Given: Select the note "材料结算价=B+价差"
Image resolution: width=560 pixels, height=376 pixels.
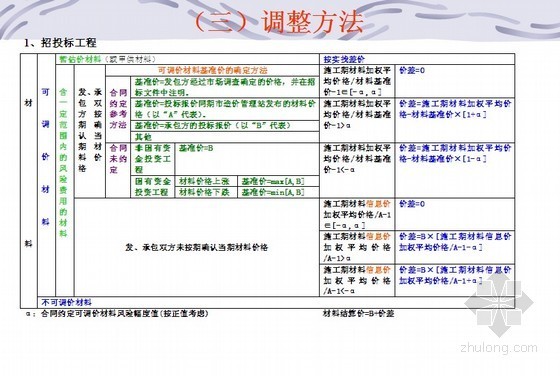Looking at the screenshot, I should click(x=358, y=314).
